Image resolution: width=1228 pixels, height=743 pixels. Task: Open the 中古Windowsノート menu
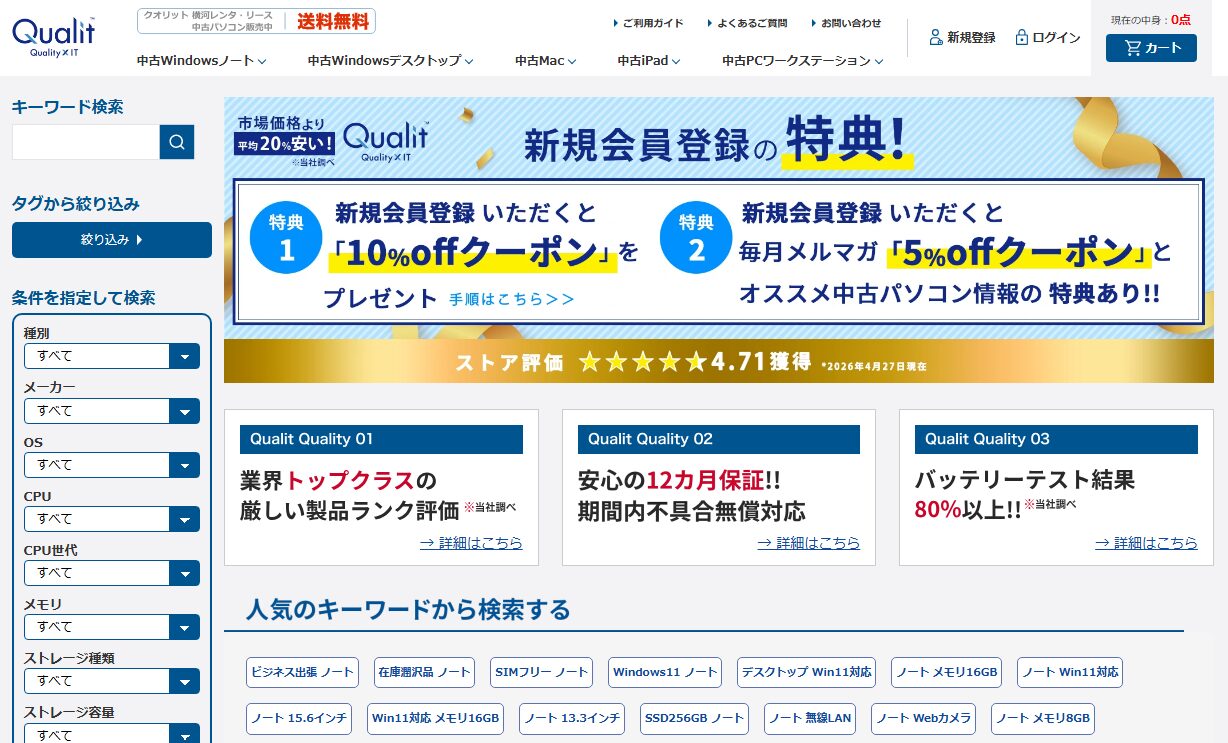tap(202, 61)
